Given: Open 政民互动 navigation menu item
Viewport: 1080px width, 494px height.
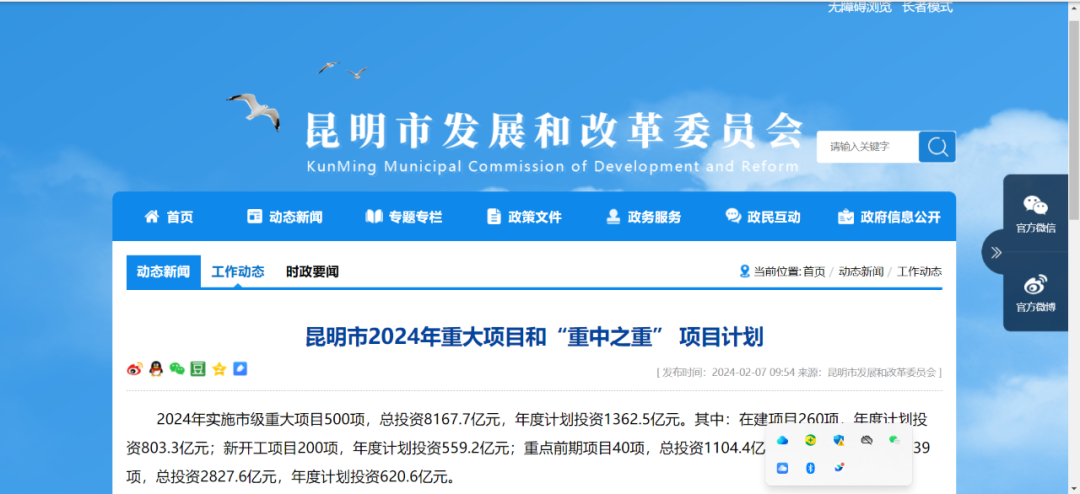Looking at the screenshot, I should 762,217.
